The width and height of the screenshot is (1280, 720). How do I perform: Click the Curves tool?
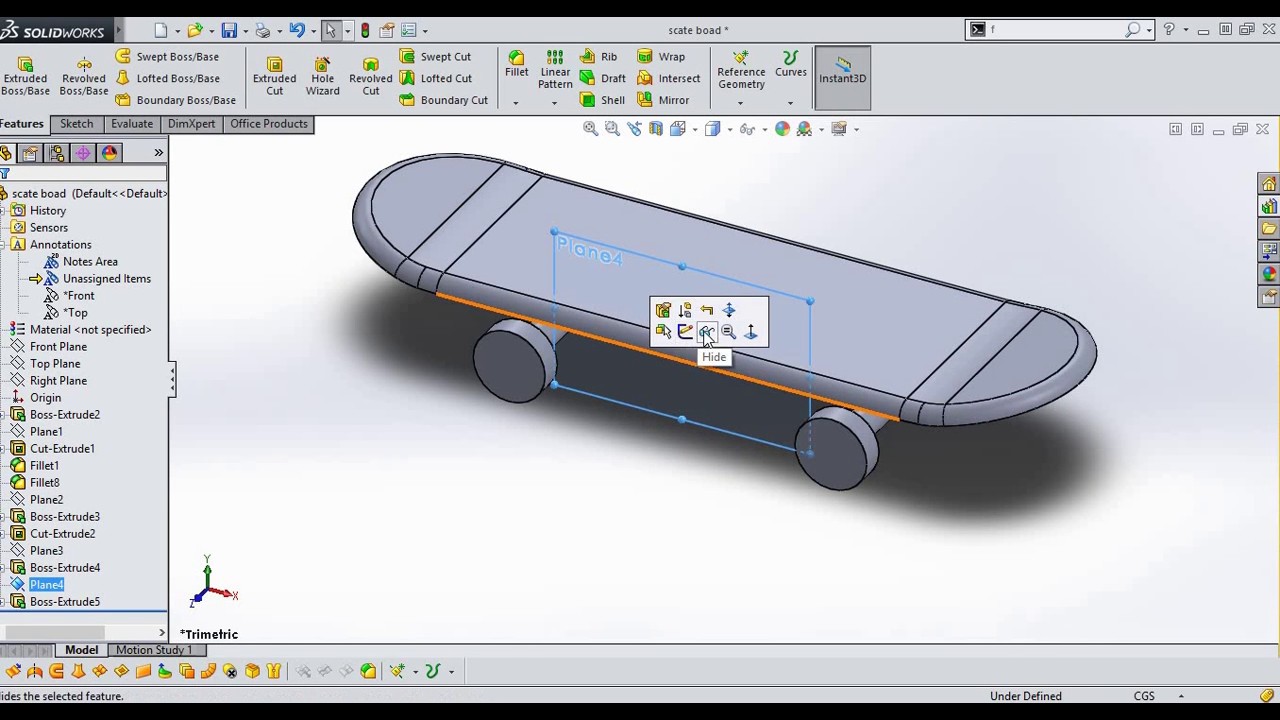point(790,64)
